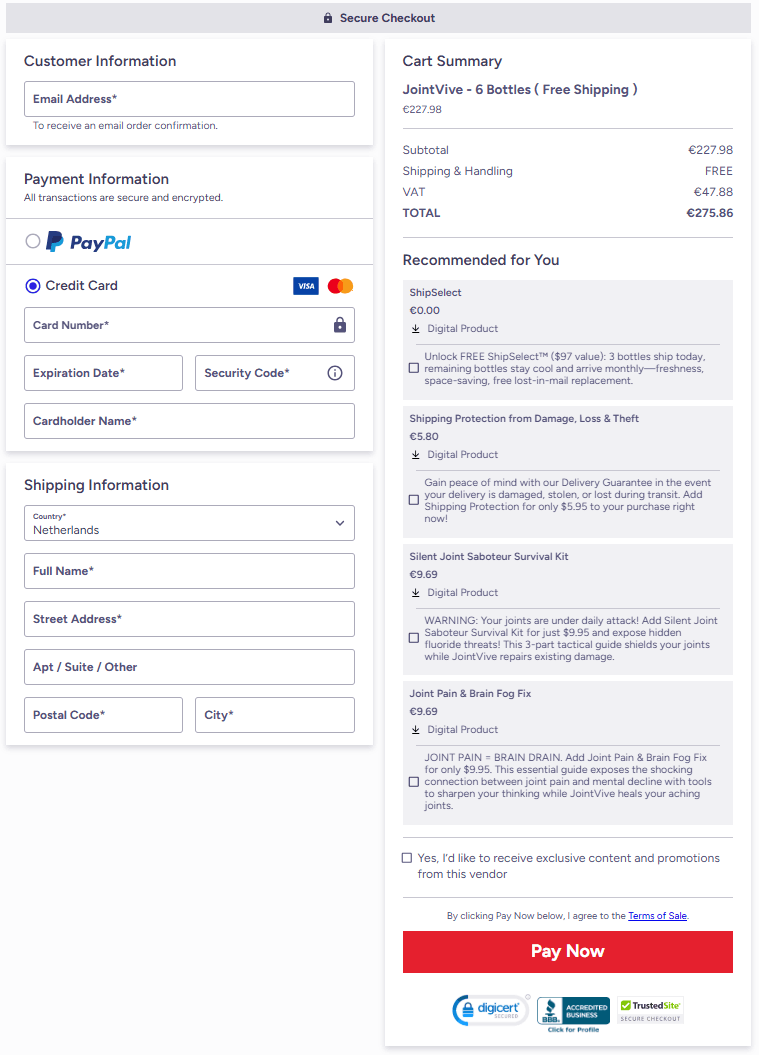Select the Credit Card payment option

pyautogui.click(x=31, y=285)
